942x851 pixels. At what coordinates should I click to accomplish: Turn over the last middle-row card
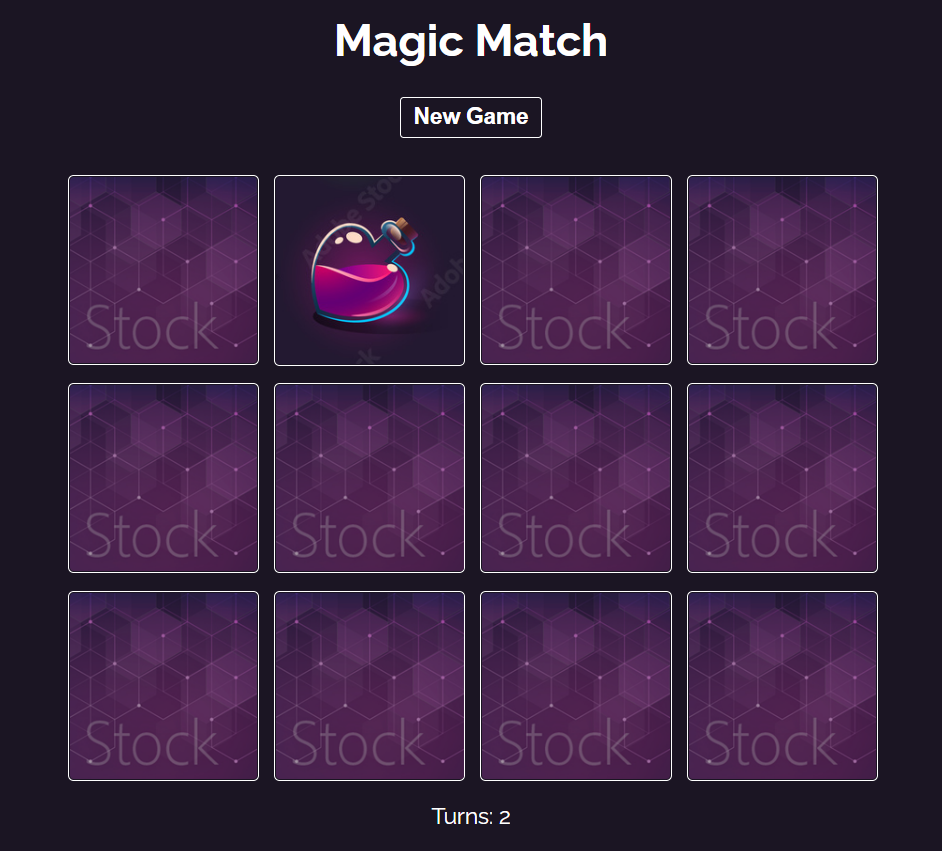pyautogui.click(x=782, y=478)
